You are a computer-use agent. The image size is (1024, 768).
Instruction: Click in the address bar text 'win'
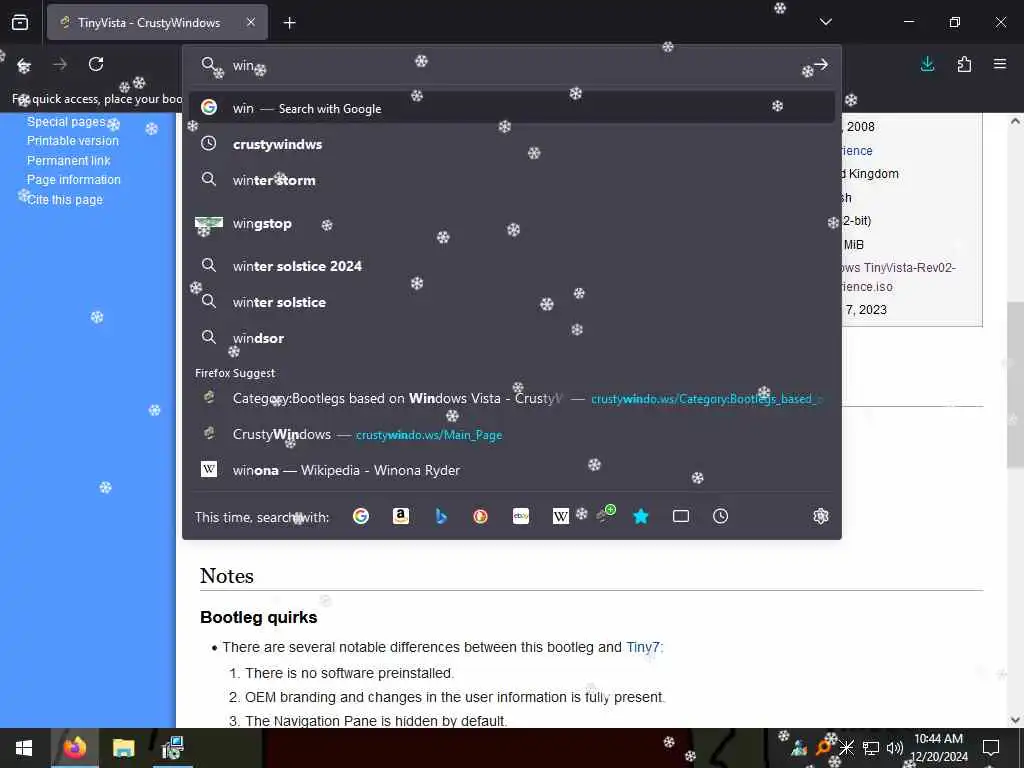[x=243, y=65]
